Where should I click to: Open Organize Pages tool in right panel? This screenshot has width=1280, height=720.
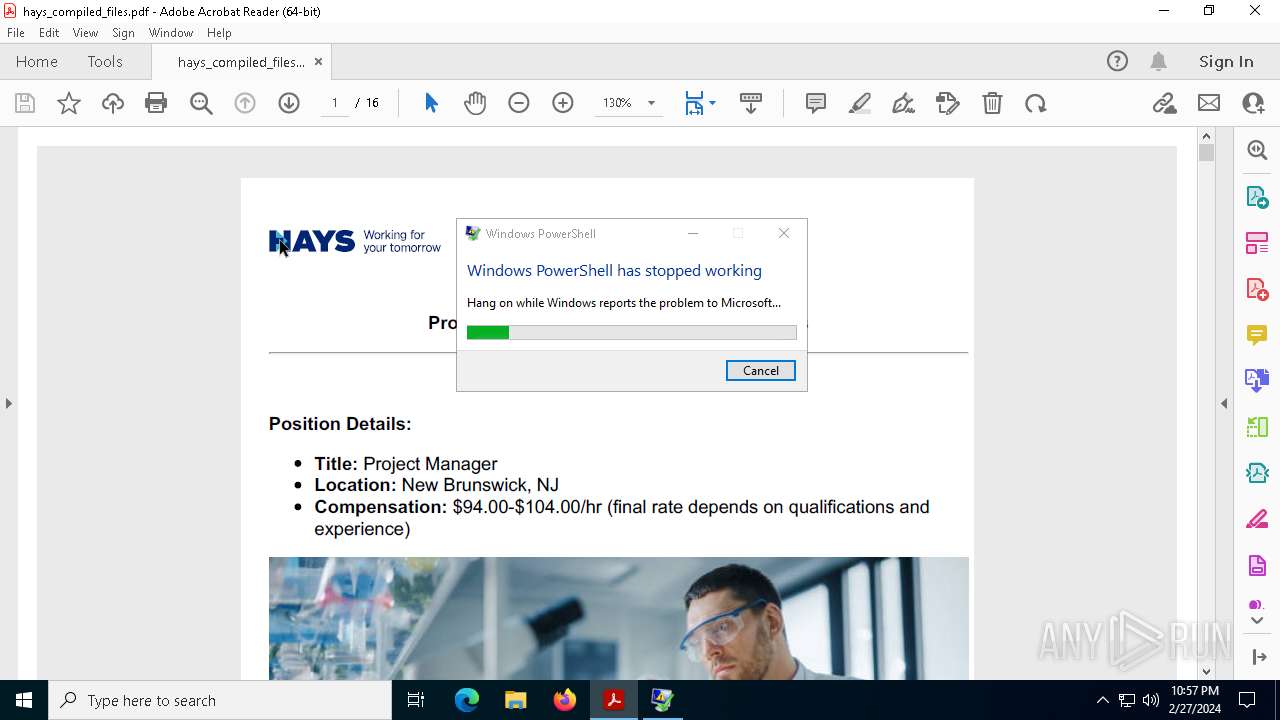coord(1257,242)
